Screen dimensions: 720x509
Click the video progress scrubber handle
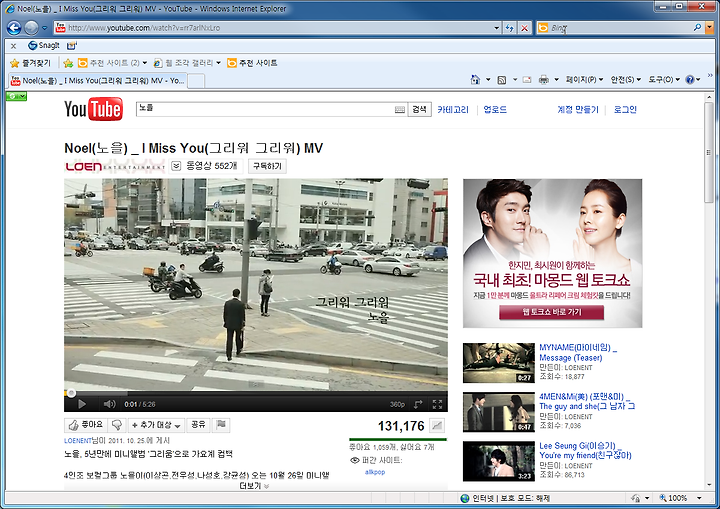tap(71, 393)
